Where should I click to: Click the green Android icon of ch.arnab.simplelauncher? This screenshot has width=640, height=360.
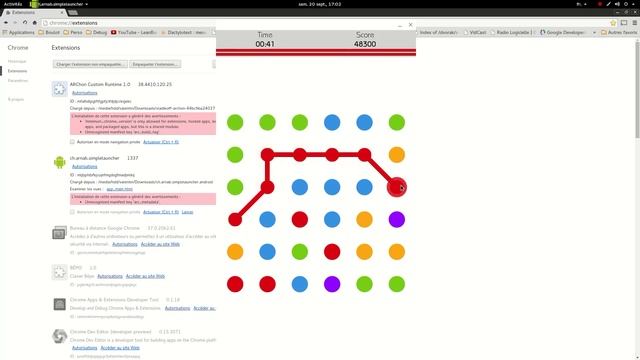coord(60,162)
